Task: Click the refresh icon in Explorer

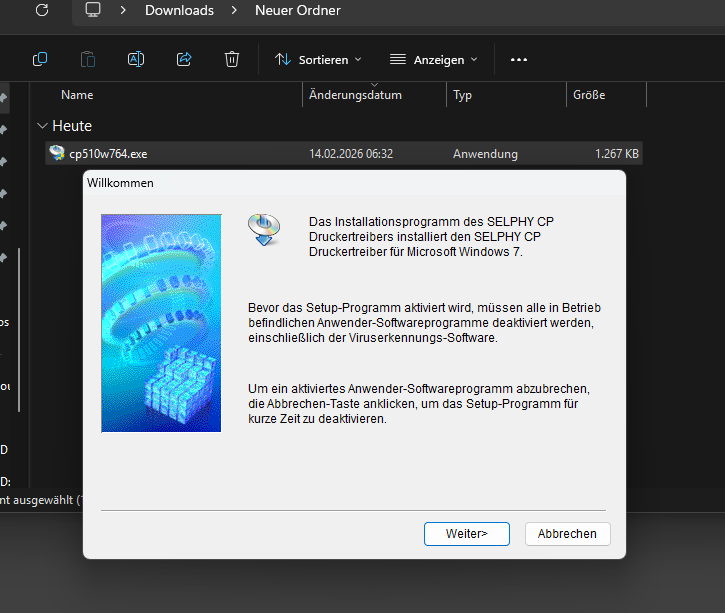Action: coord(42,10)
